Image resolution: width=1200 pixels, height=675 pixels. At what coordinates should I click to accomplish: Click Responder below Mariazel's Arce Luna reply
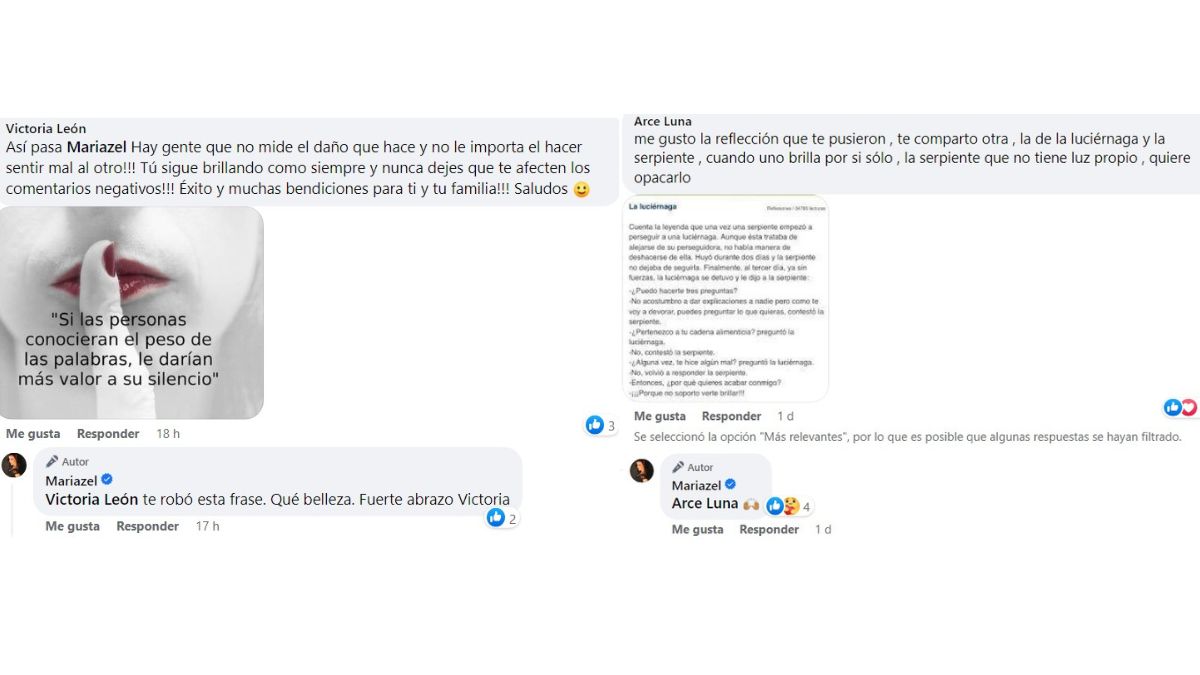coord(769,529)
